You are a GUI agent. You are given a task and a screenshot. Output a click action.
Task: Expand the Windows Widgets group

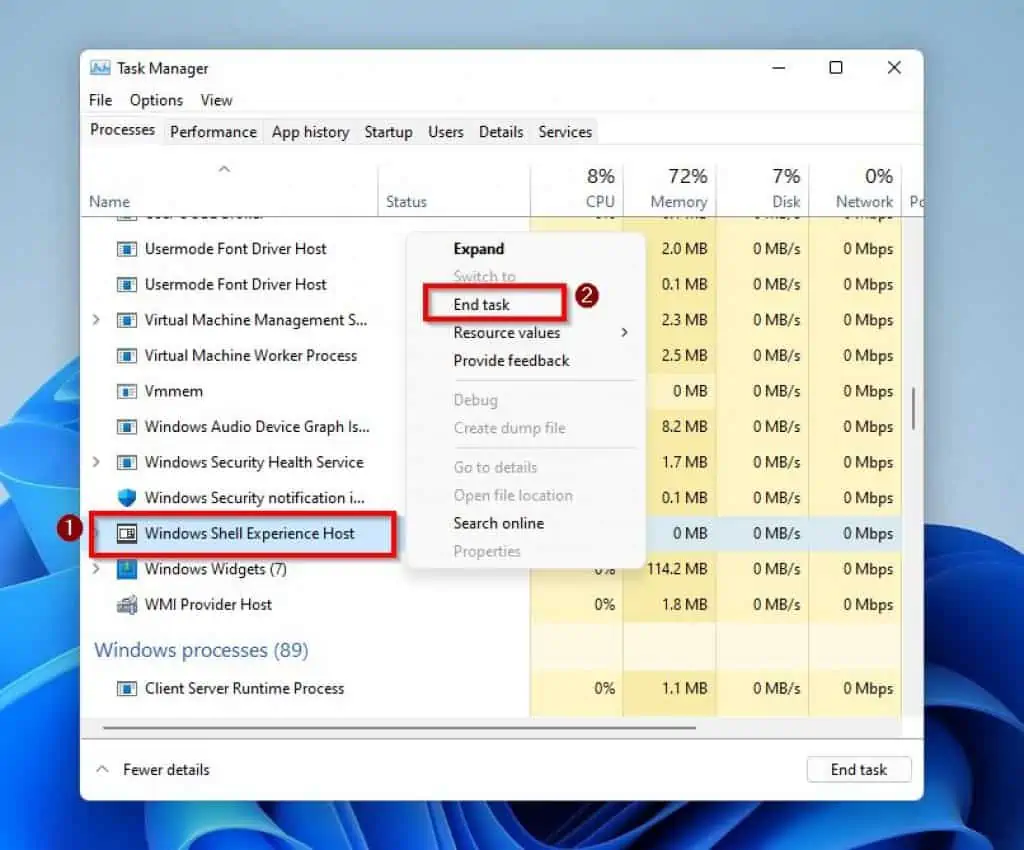coord(96,569)
